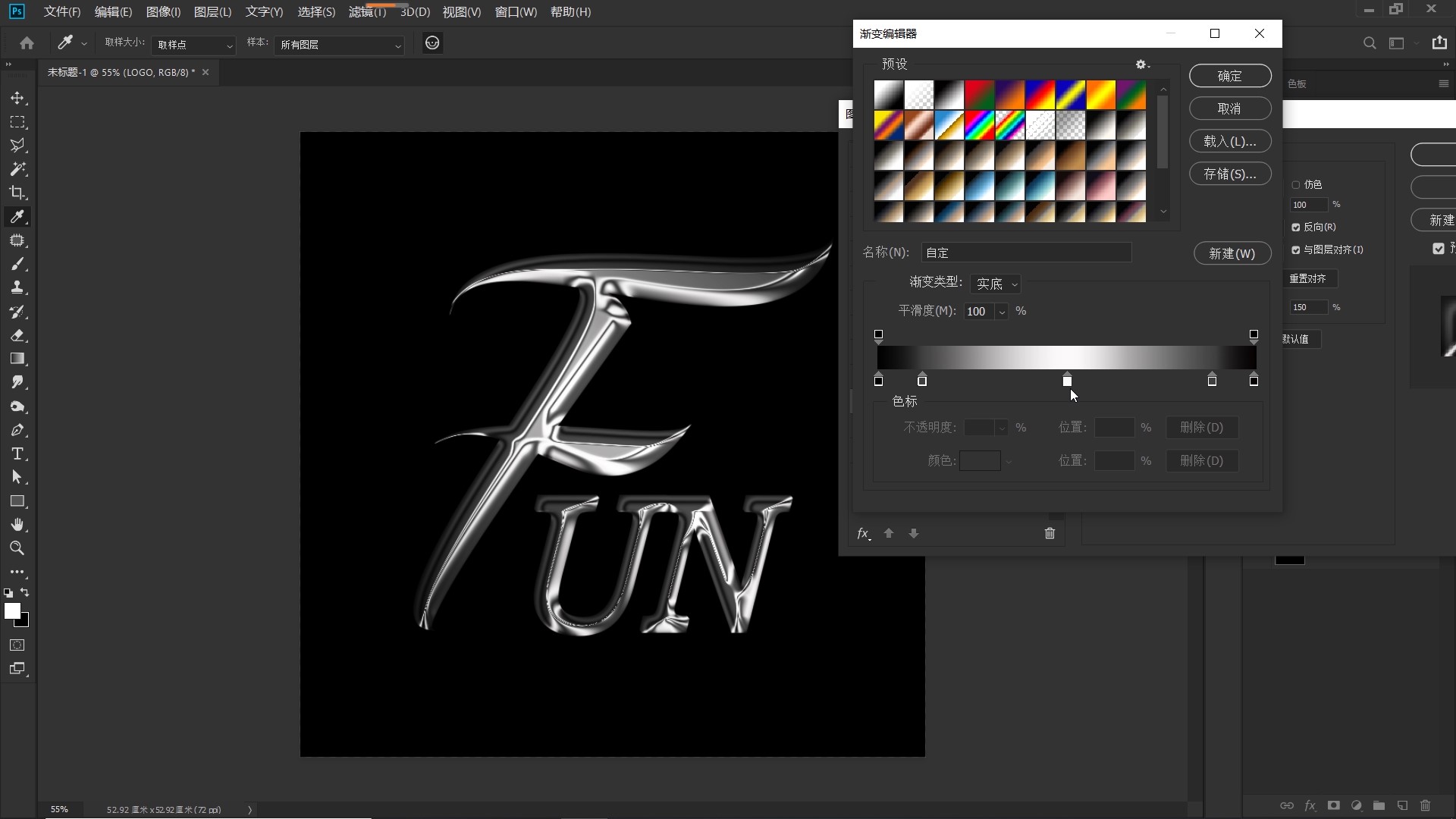Toggle the 与图层对齐 checkbox
1456x819 pixels.
[1296, 249]
